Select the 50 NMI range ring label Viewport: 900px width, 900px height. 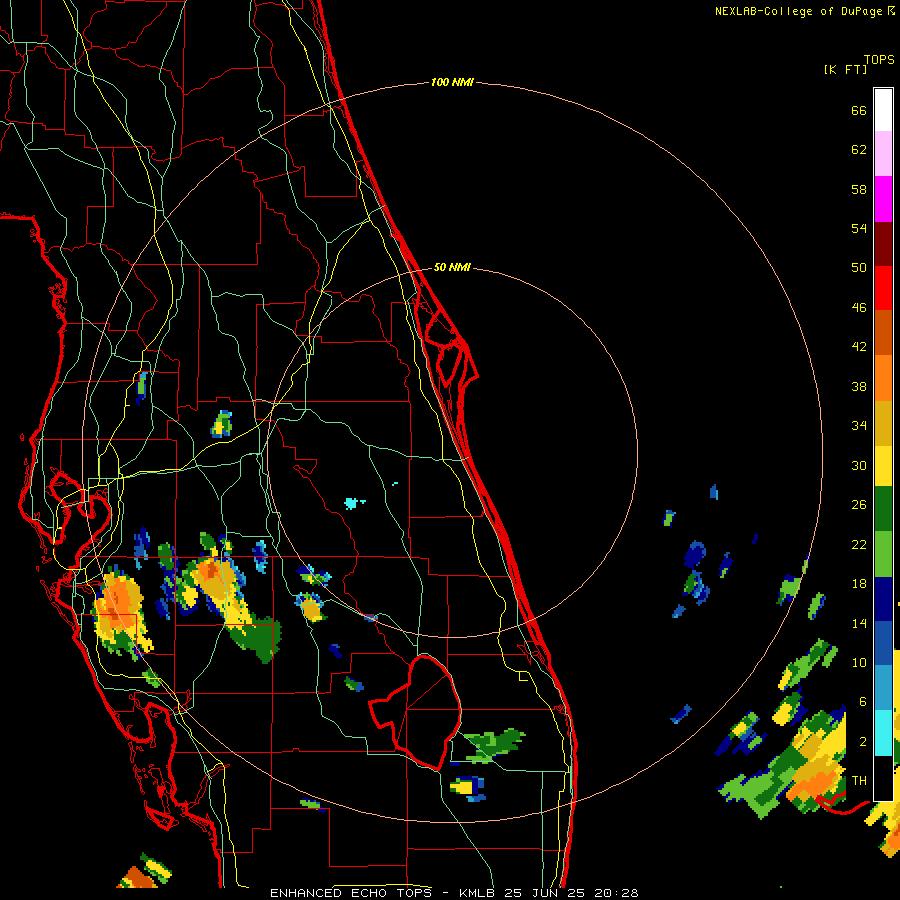coord(452,267)
